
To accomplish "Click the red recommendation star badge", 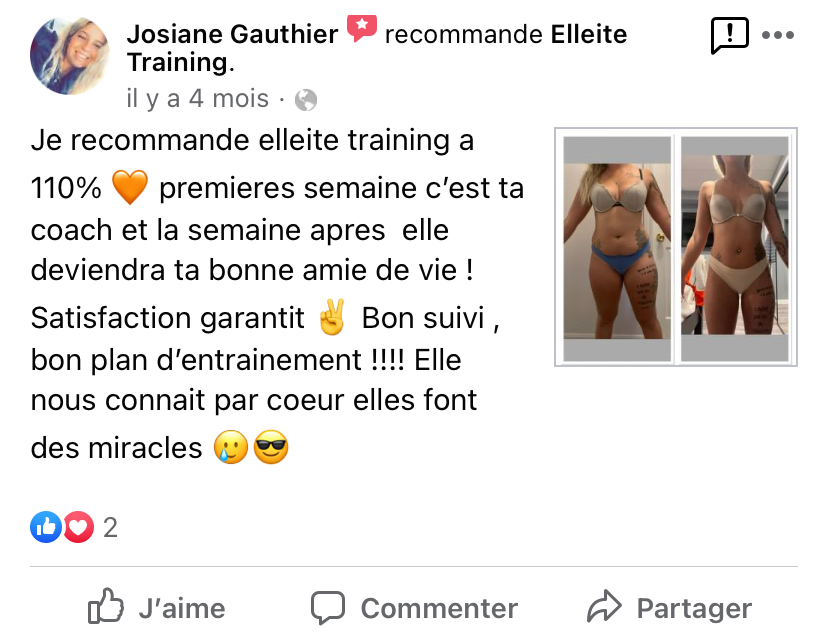I will coord(362,28).
